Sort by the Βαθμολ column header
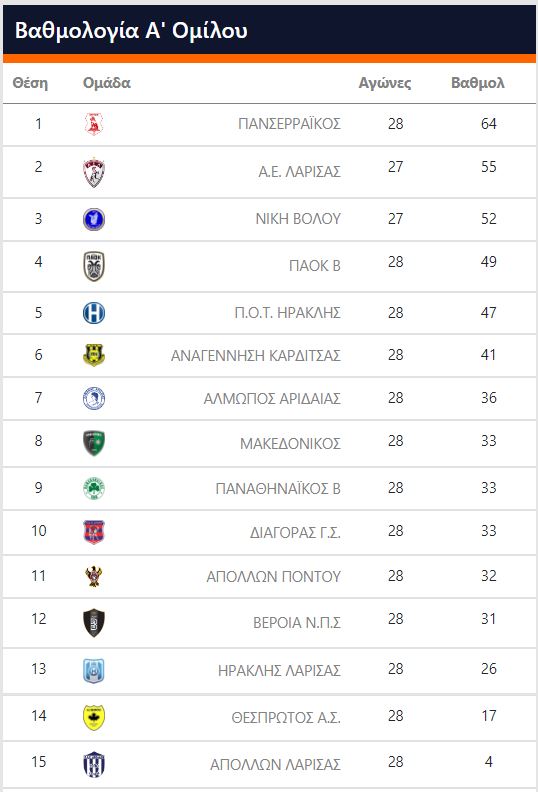Viewport: 538px width, 792px height. click(x=478, y=82)
